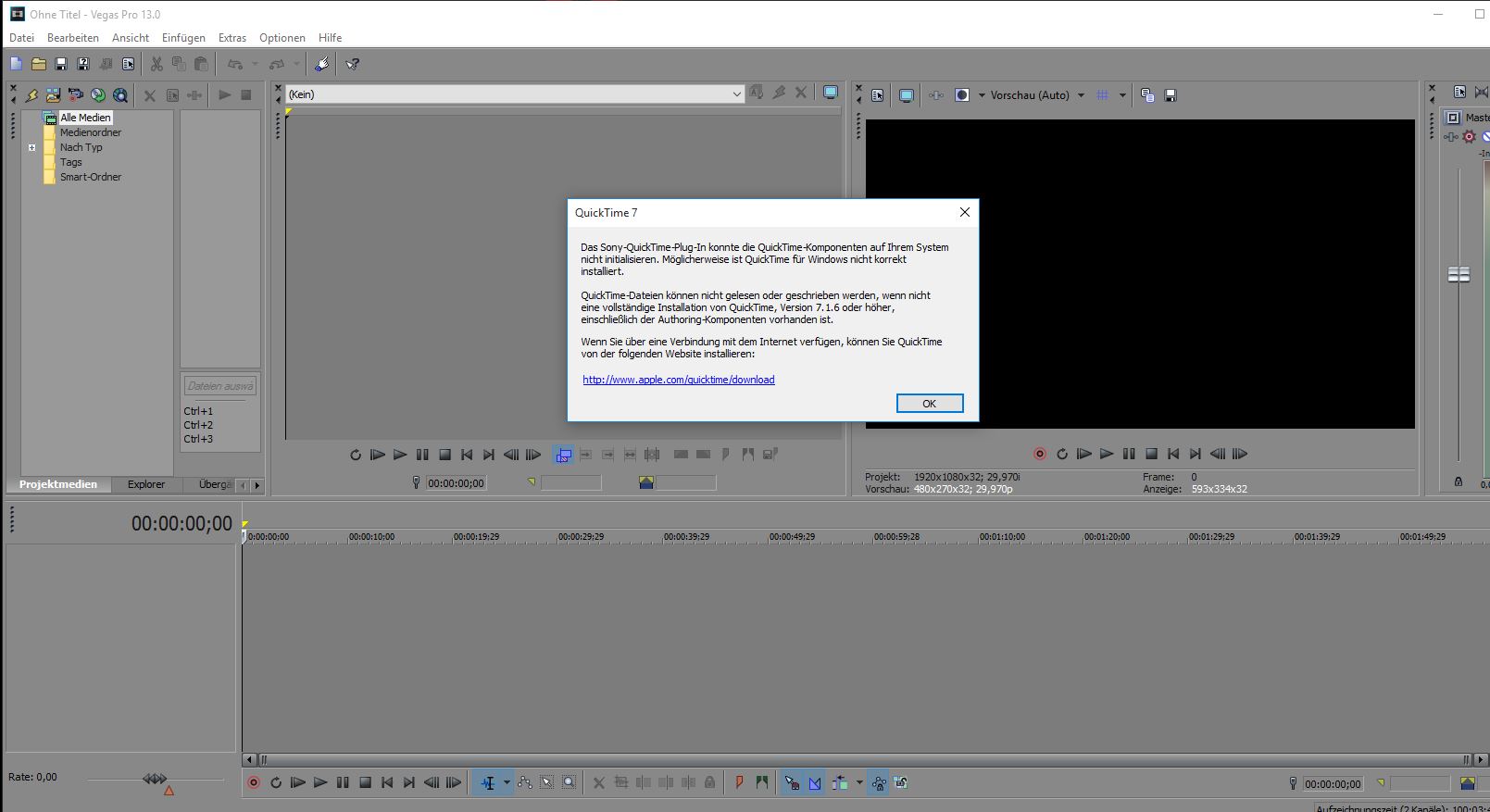Open the Bearbeiten menu

(73, 38)
